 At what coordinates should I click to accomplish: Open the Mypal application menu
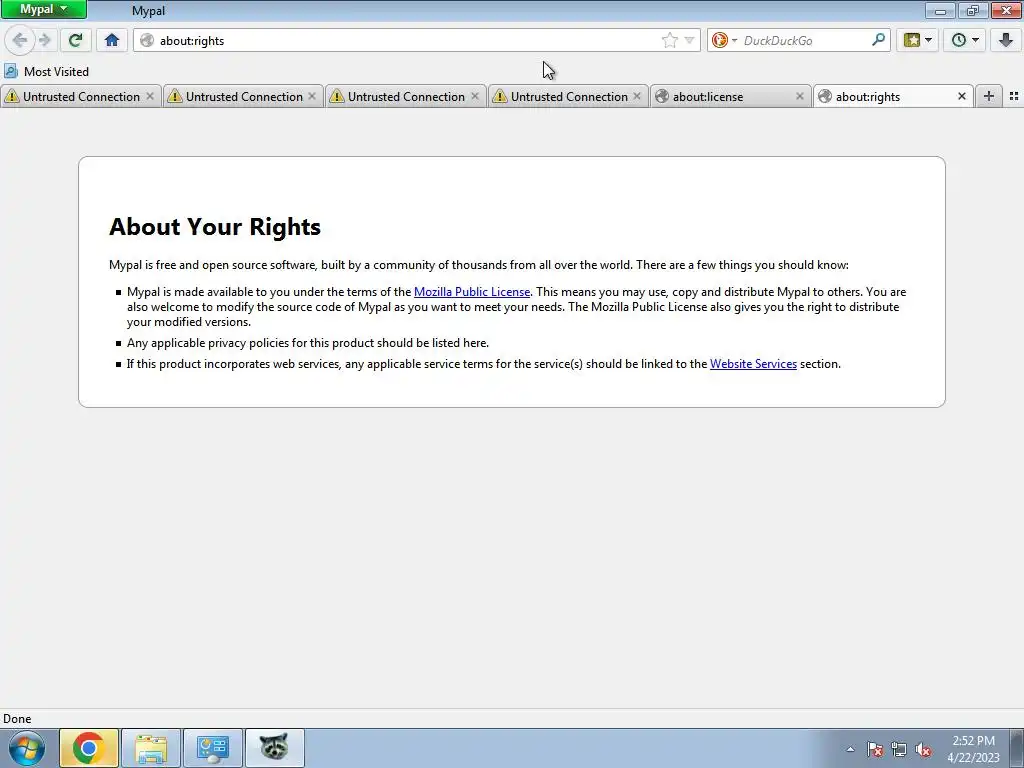pyautogui.click(x=43, y=9)
